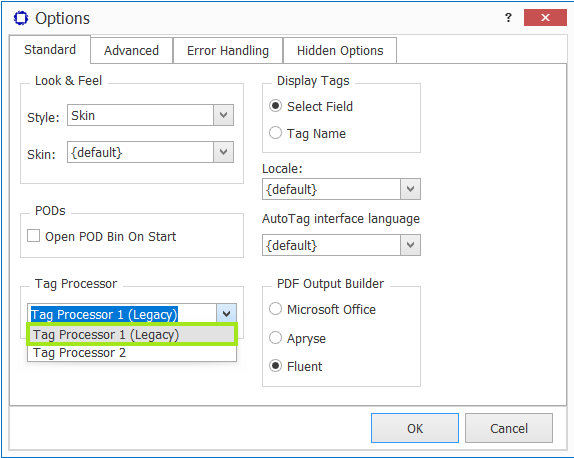Open the Error Handling tab

[228, 51]
